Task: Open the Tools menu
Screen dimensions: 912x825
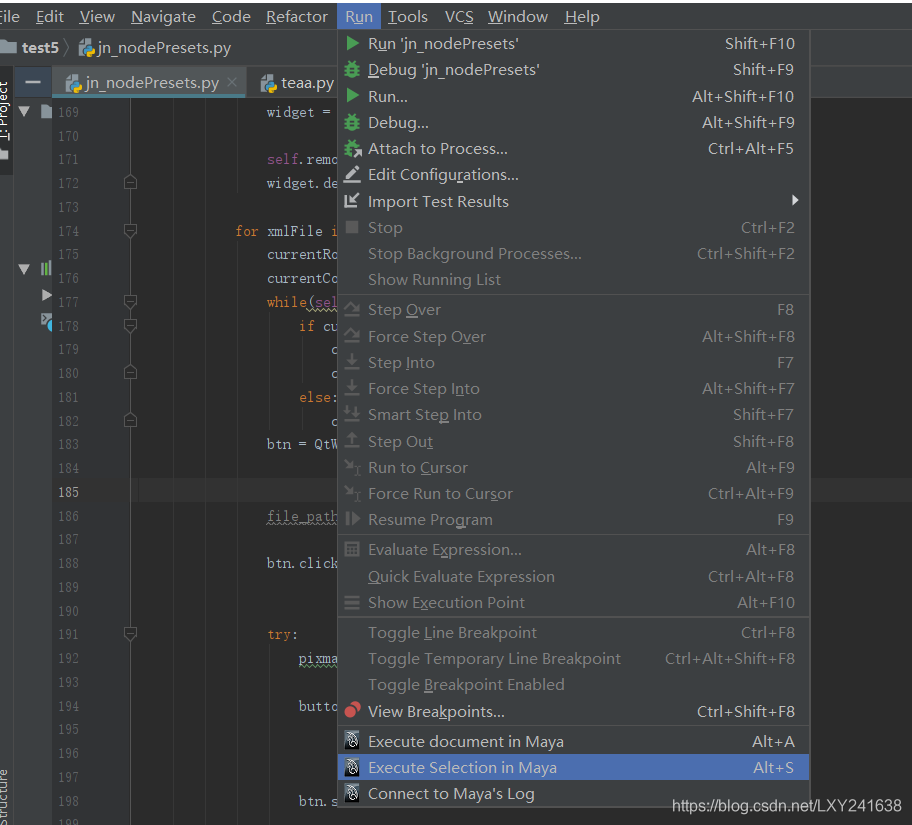Action: point(408,17)
